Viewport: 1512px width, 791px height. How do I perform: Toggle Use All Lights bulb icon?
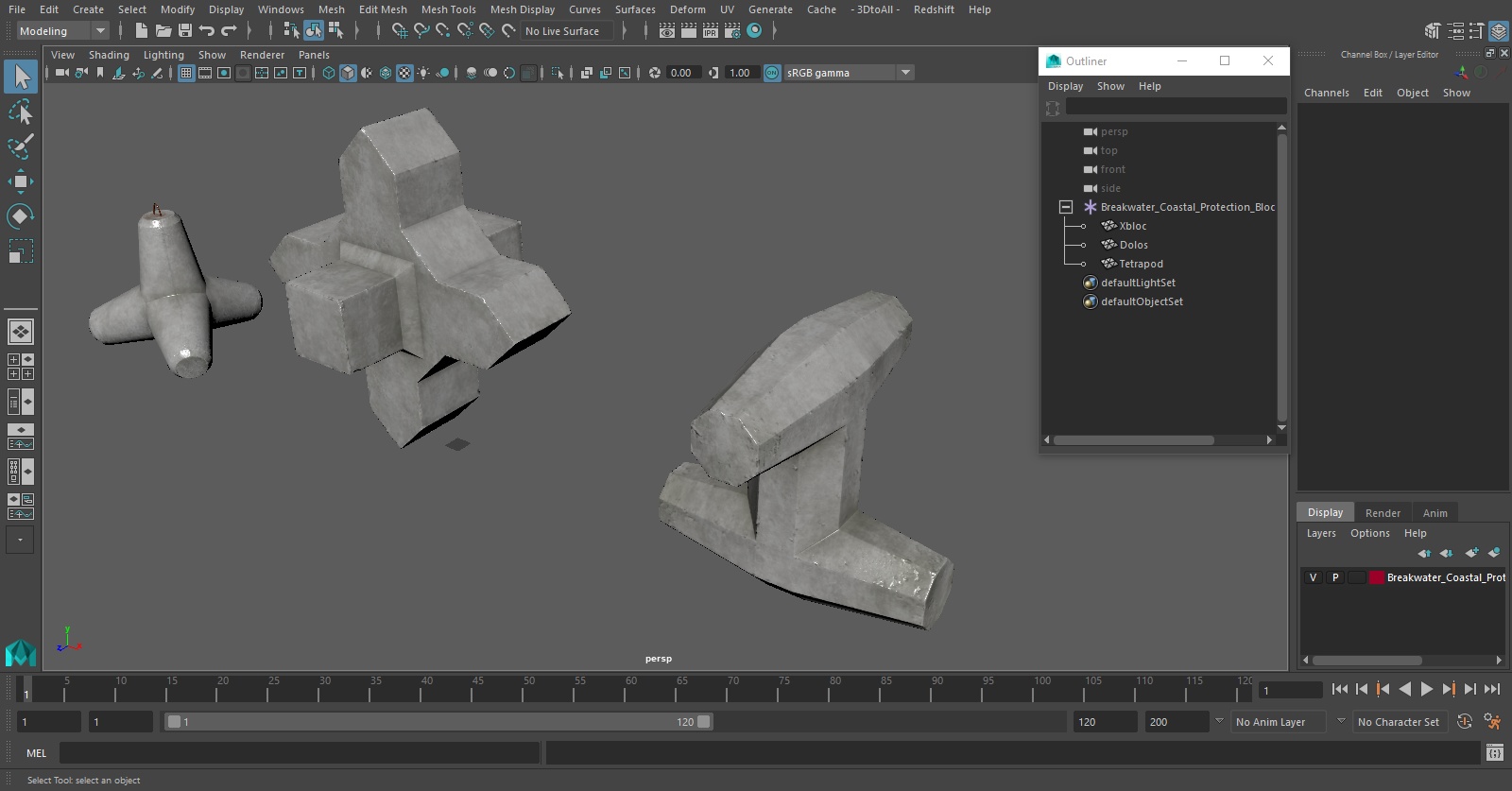tap(423, 73)
